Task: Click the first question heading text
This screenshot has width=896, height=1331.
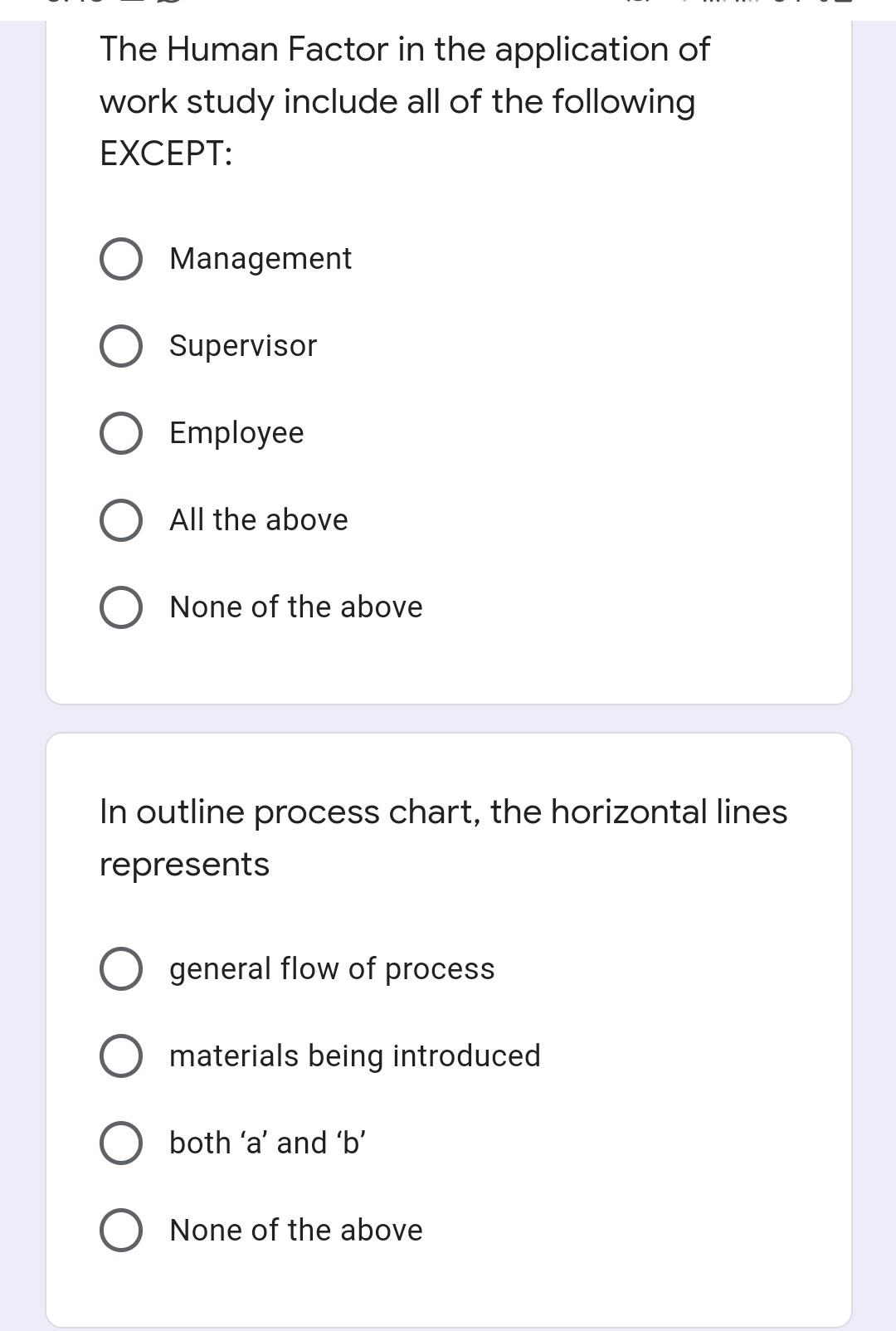Action: point(403,100)
